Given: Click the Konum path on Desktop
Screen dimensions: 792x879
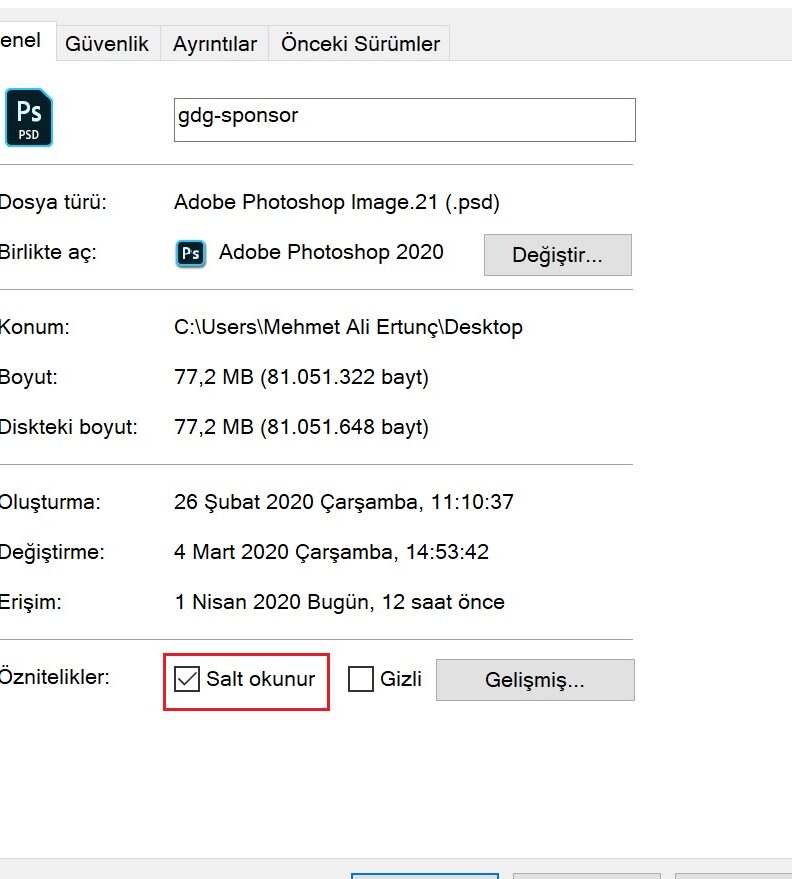Looking at the screenshot, I should 348,327.
